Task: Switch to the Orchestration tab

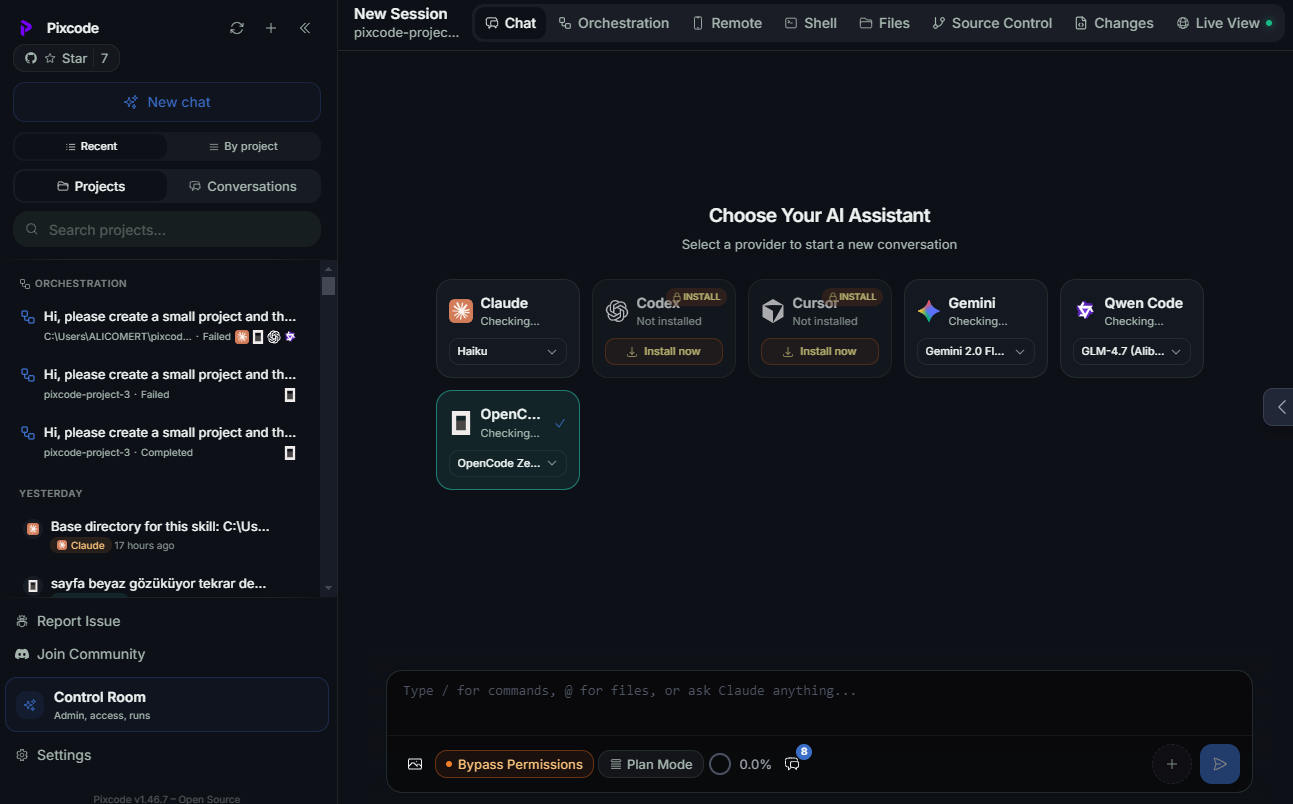Action: click(613, 23)
